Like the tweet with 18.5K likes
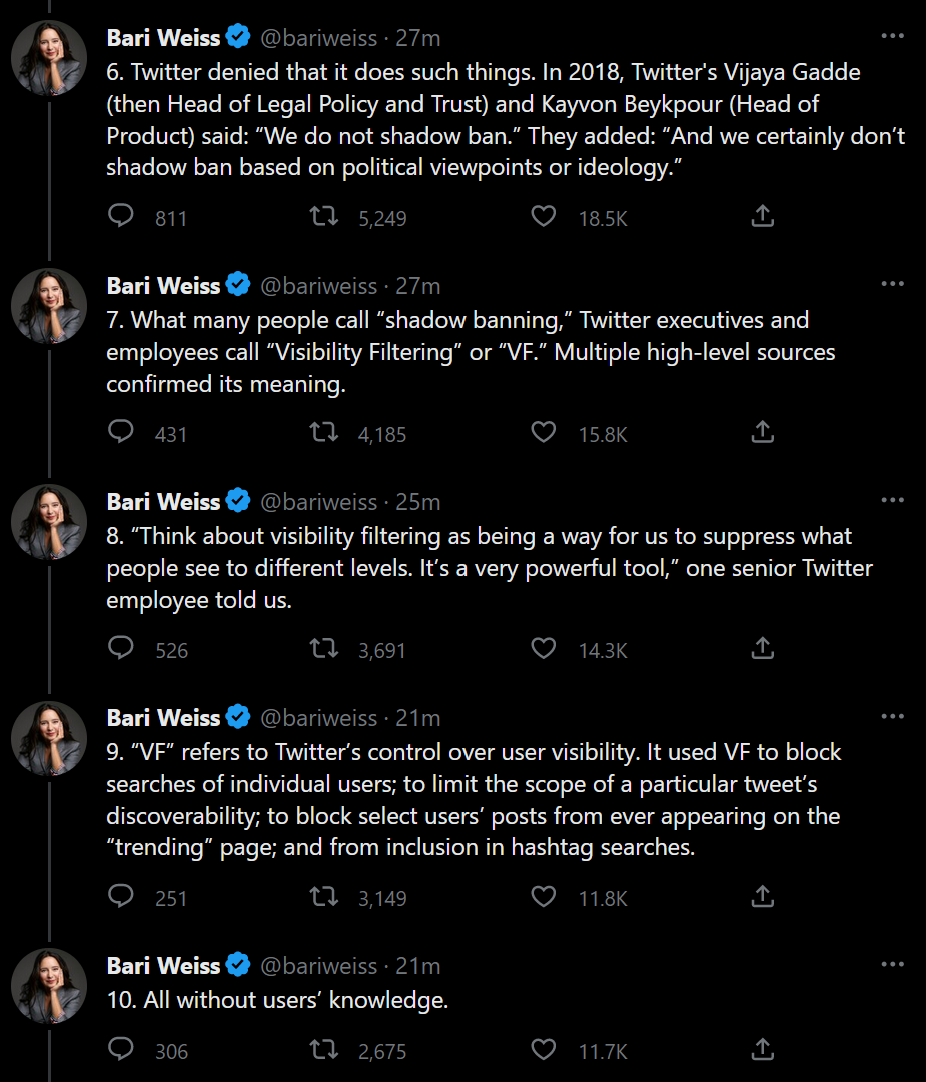Screen dimensions: 926x1082 543,216
